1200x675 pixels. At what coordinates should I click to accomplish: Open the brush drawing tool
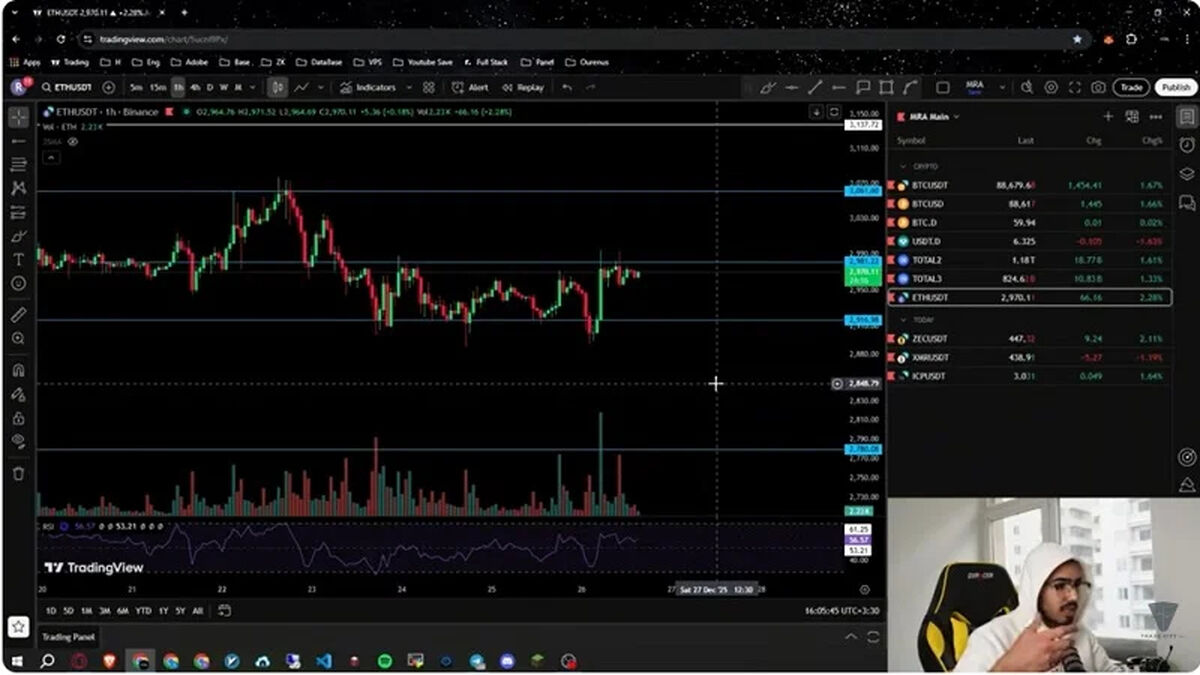click(x=18, y=236)
